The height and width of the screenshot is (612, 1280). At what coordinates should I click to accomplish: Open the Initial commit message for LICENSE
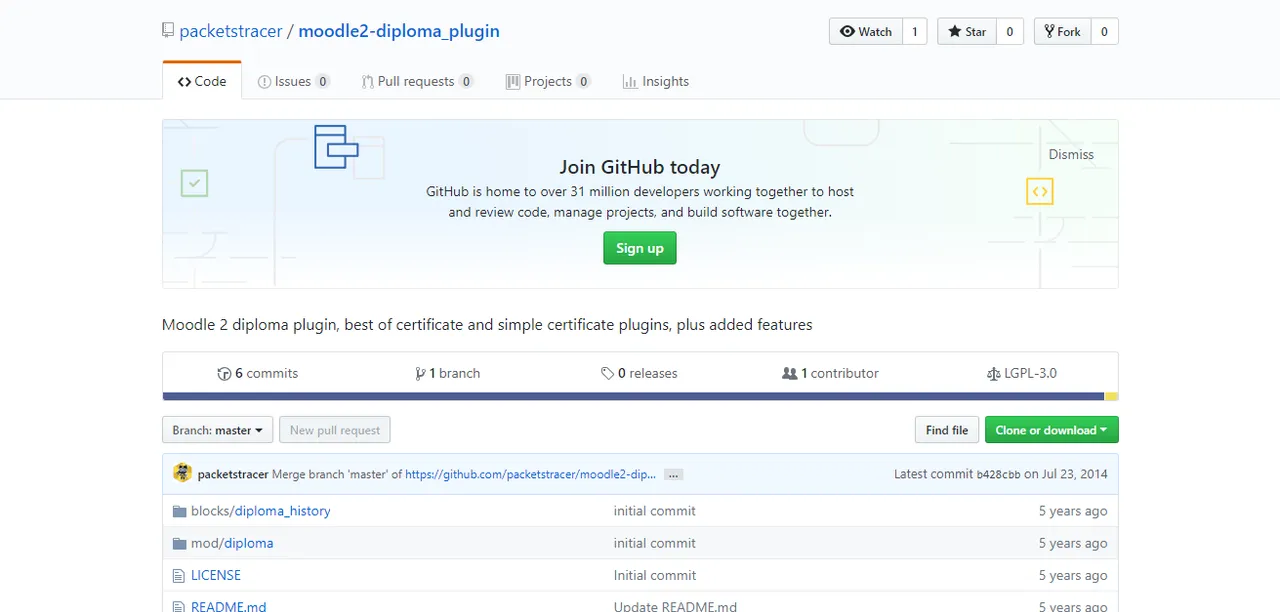[655, 575]
